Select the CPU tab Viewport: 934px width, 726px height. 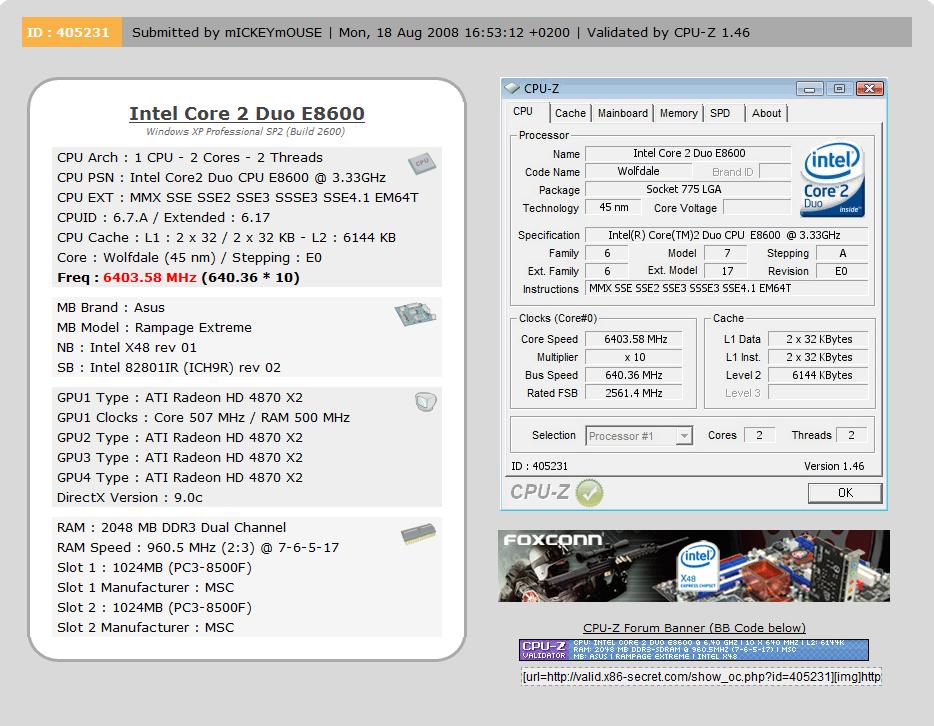click(523, 111)
